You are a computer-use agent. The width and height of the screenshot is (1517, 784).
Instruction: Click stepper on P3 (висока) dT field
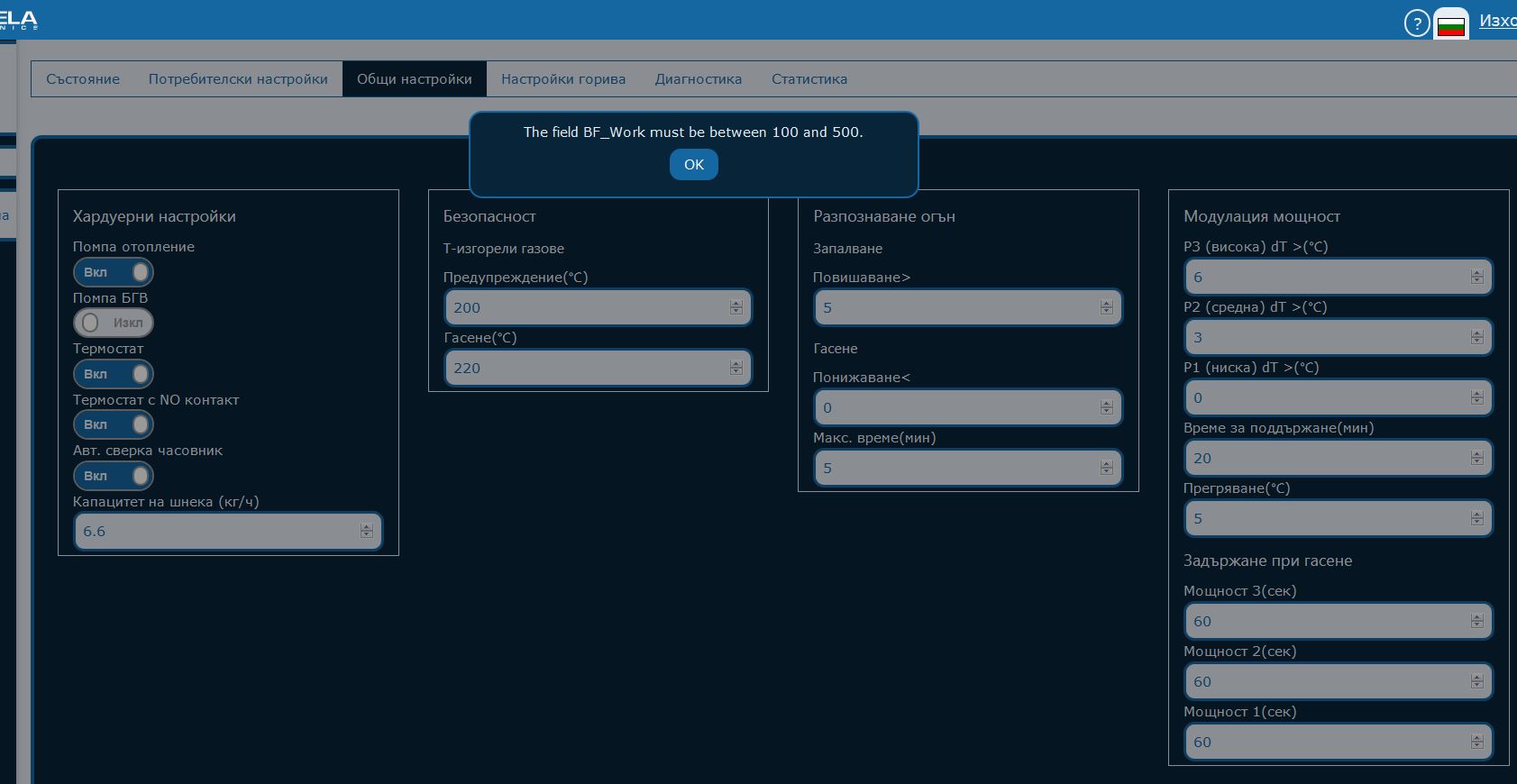pyautogui.click(x=1476, y=277)
